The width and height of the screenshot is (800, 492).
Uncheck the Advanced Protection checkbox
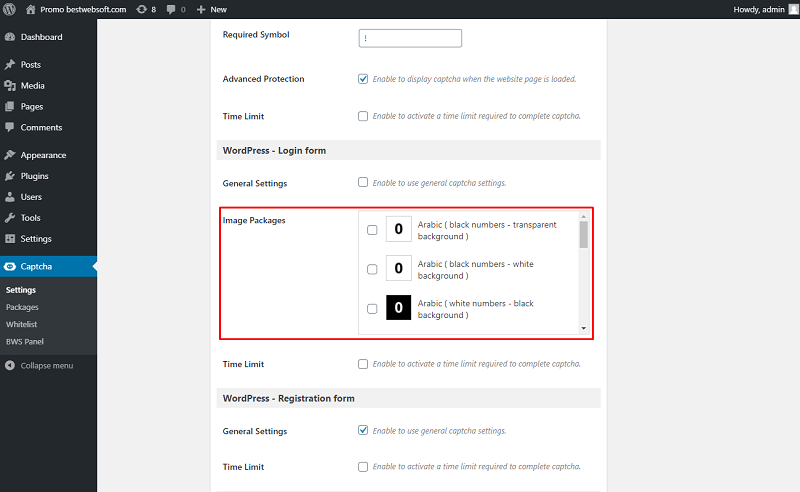363,79
